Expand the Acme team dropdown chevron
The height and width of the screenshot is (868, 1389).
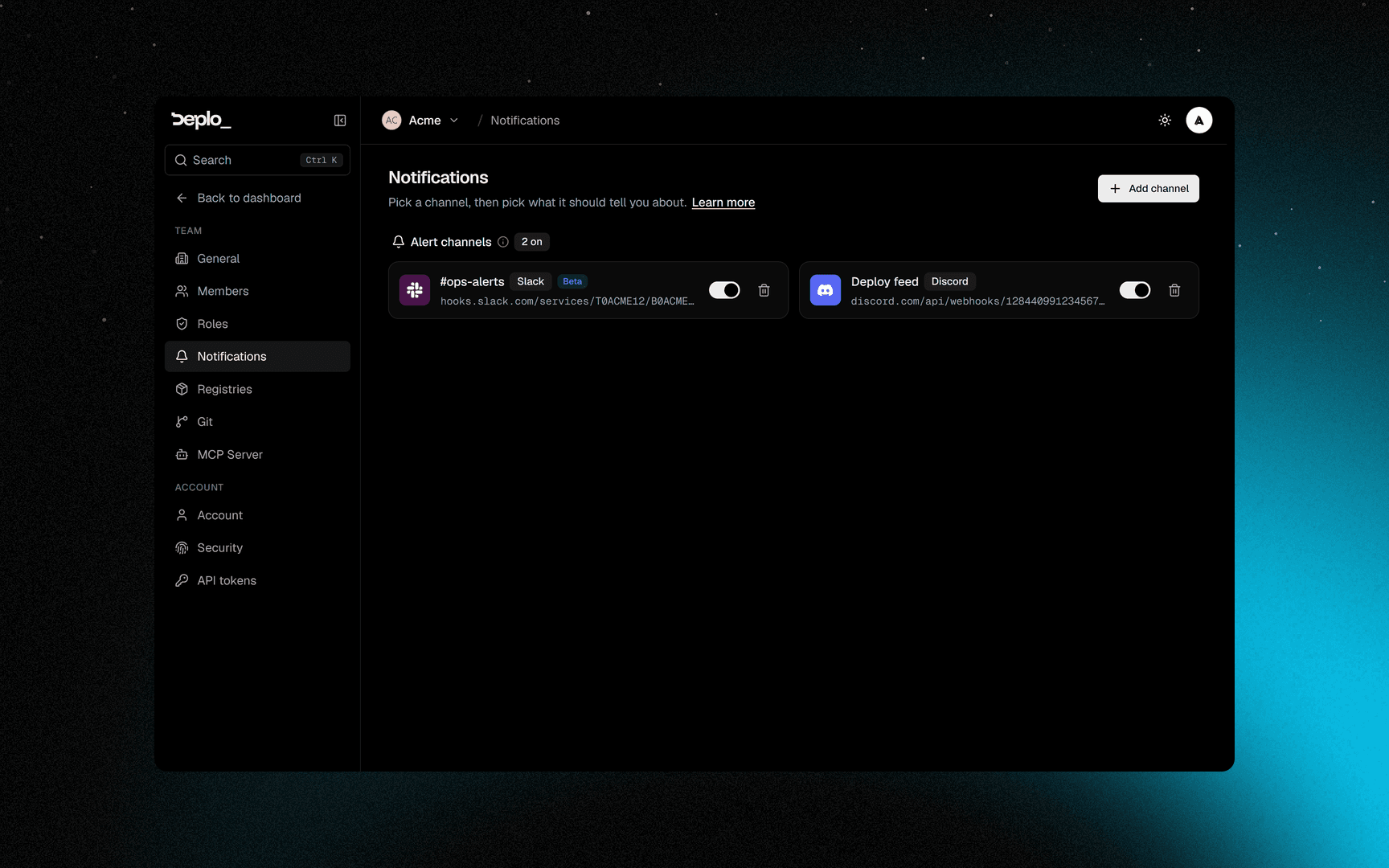(454, 121)
